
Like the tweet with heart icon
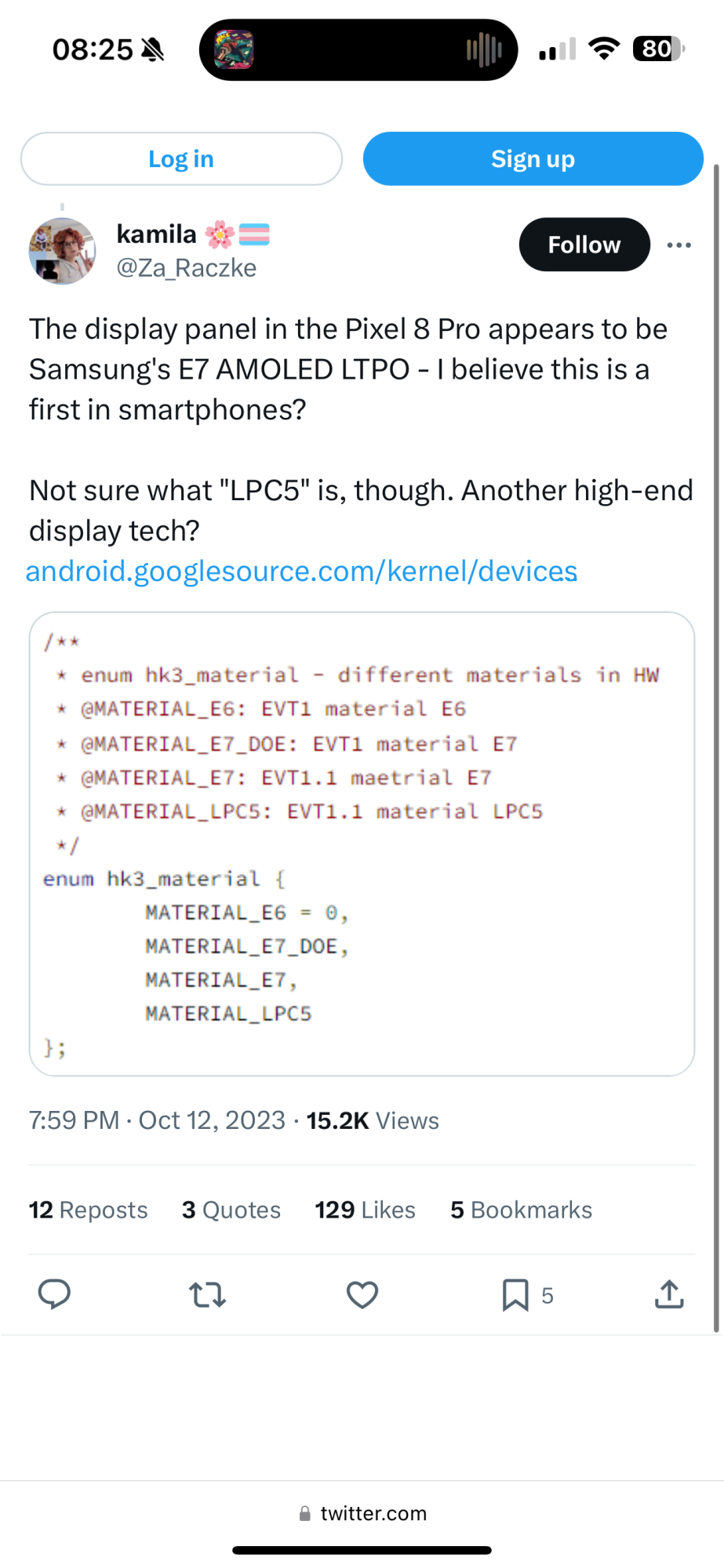tap(362, 1294)
